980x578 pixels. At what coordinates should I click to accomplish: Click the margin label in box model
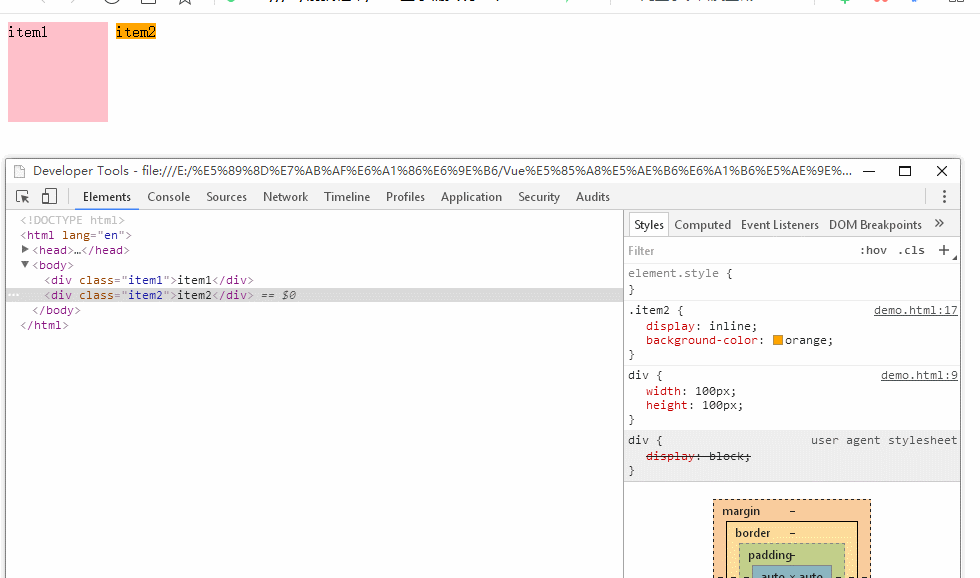pos(741,511)
